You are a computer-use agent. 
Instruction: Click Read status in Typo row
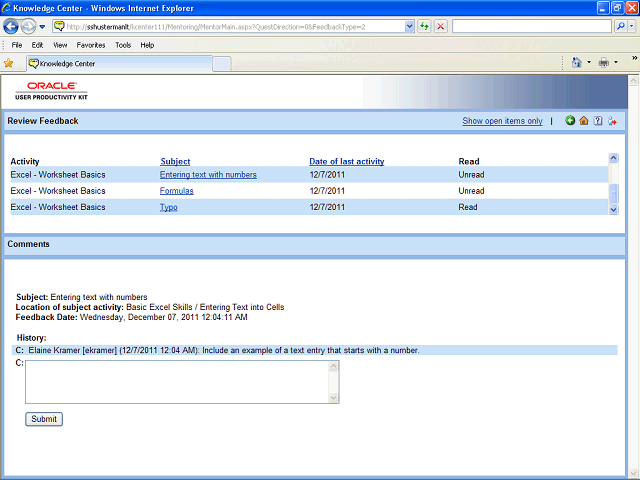[468, 207]
